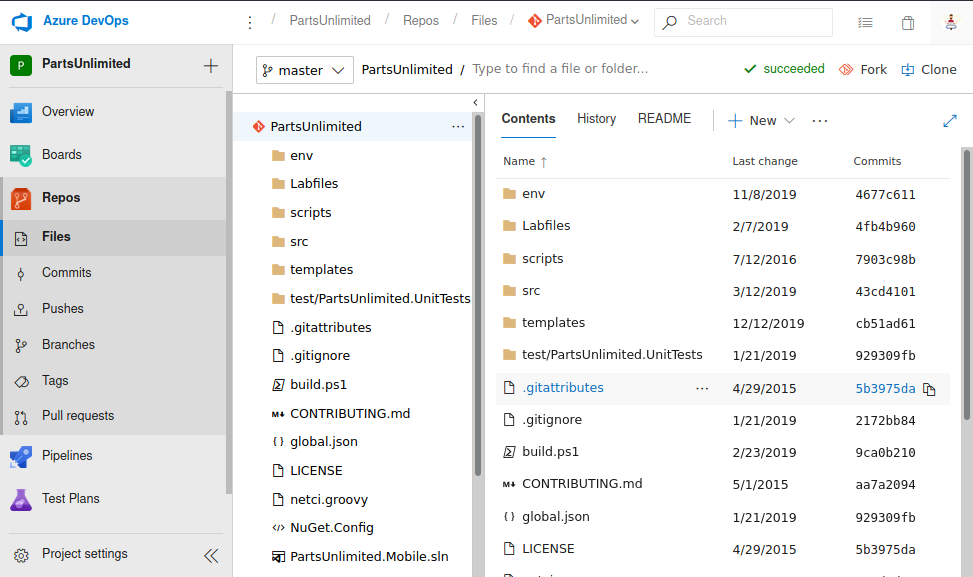Add new item with the plus next to PartsUnlimited
The width and height of the screenshot is (973, 577).
(211, 65)
